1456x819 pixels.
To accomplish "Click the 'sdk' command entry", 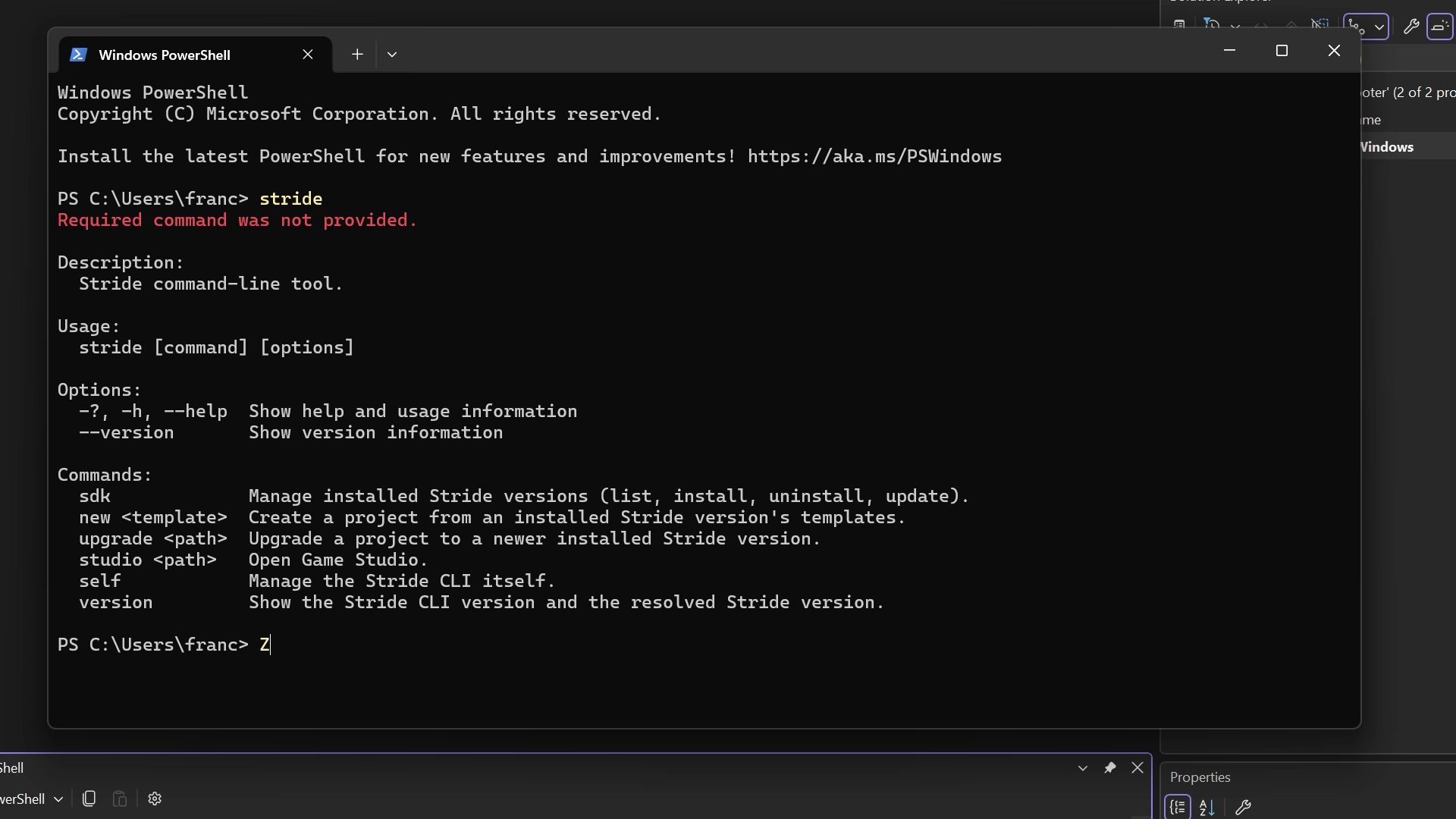I will coord(95,496).
